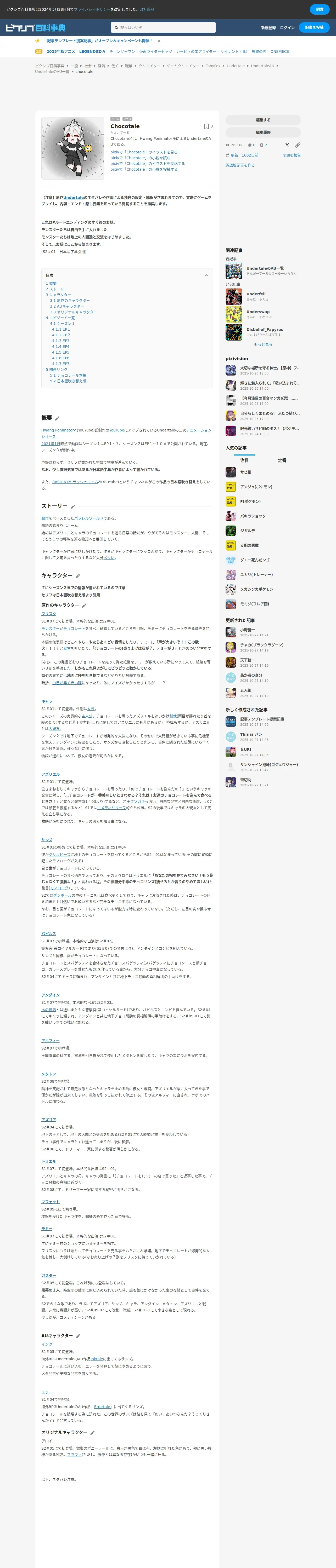
Task: Open the pixivで「Chocotale」のイラストを見る link
Action: click(144, 152)
